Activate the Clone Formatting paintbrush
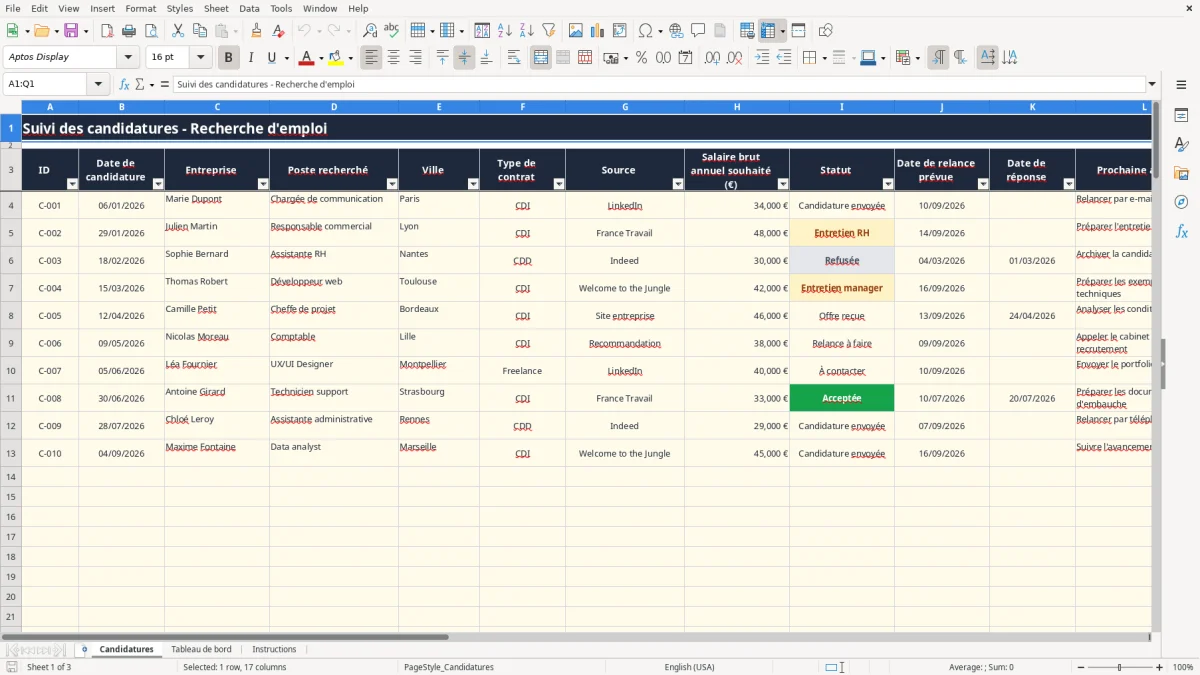Image resolution: width=1200 pixels, height=675 pixels. (257, 31)
